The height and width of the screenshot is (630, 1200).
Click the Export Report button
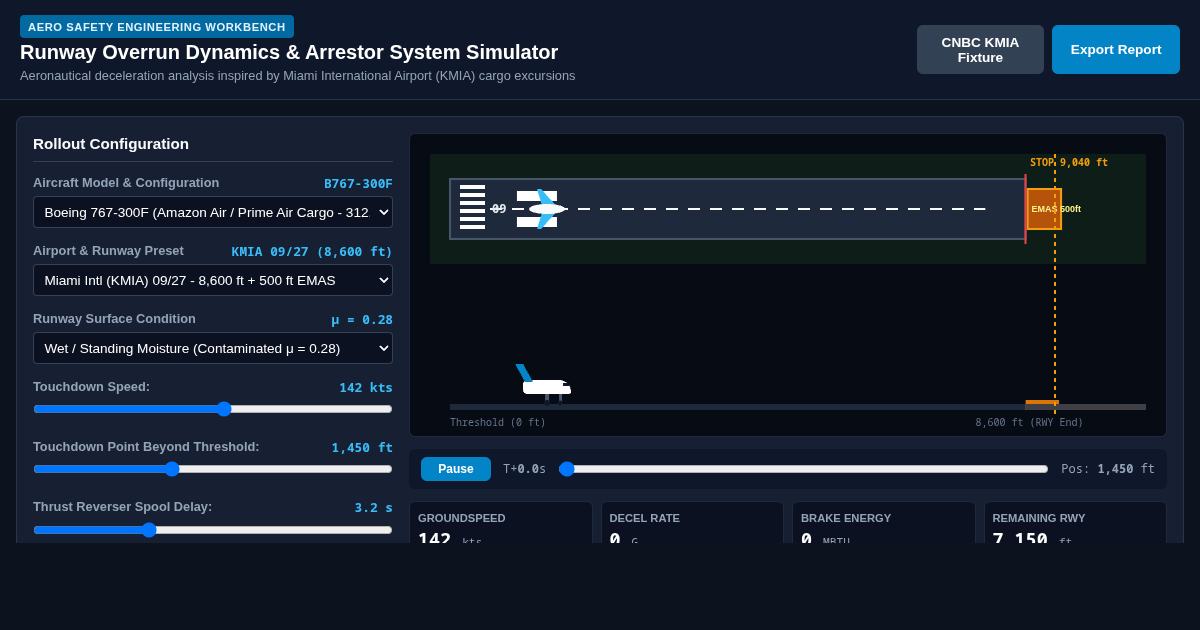click(x=1116, y=50)
